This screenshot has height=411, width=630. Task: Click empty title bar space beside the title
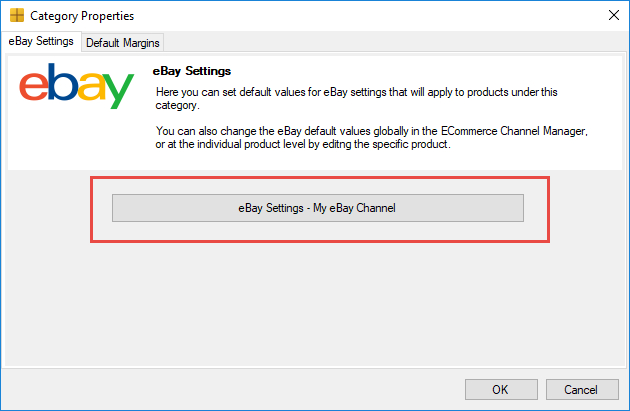coord(350,16)
